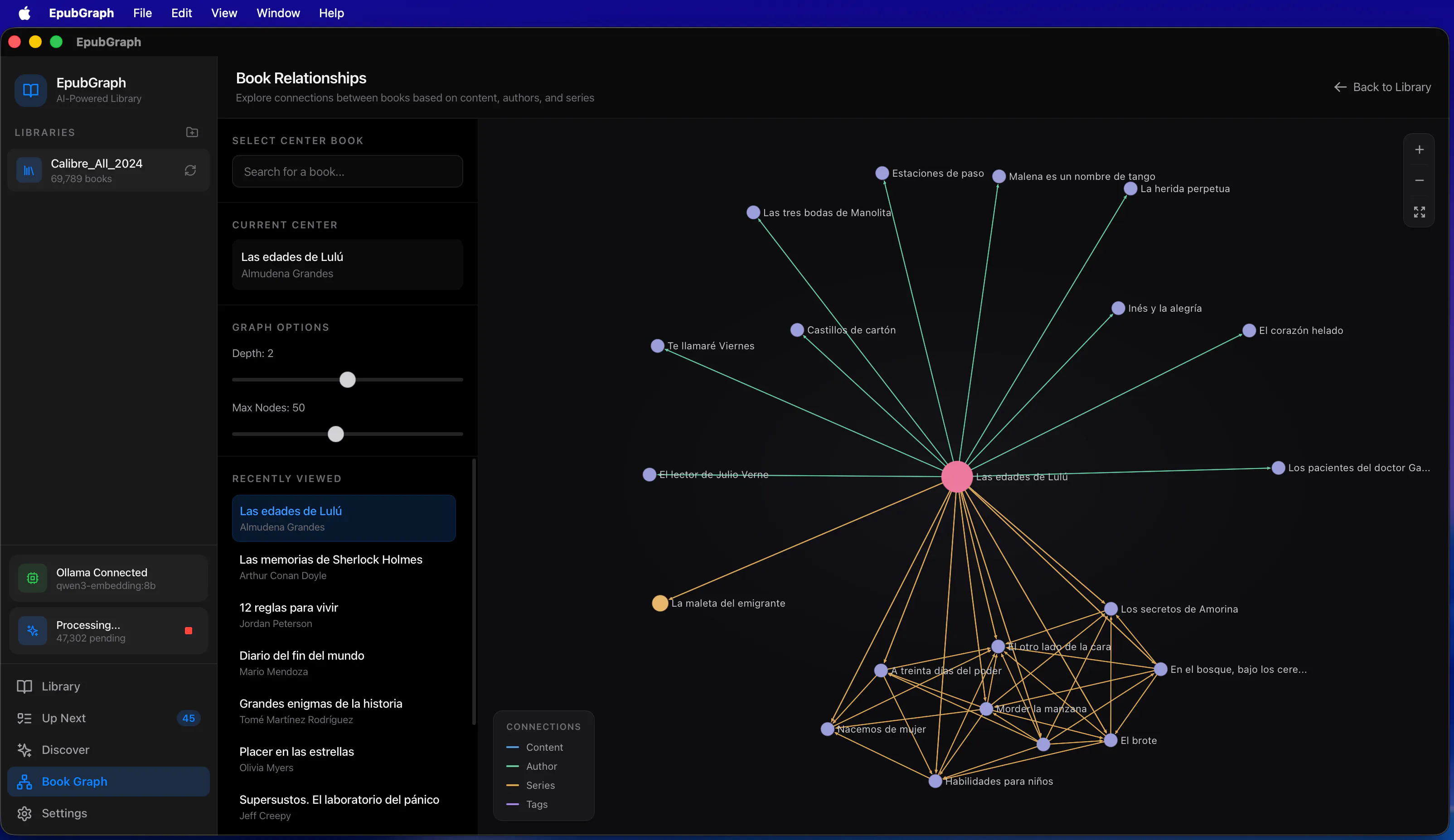Click the Estaciones de paso node
The height and width of the screenshot is (840, 1454).
click(882, 173)
